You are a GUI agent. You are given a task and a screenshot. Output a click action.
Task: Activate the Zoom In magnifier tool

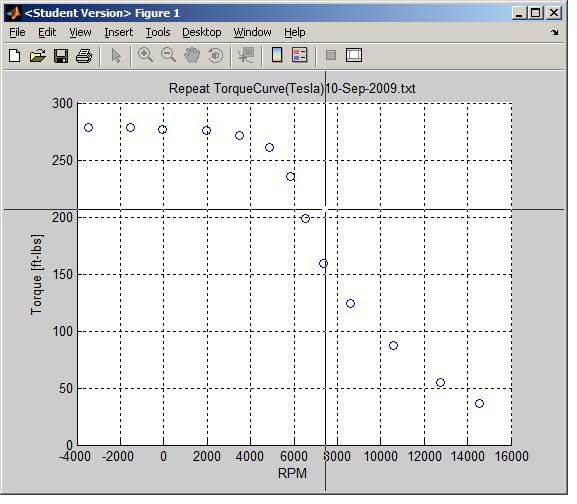pos(145,55)
